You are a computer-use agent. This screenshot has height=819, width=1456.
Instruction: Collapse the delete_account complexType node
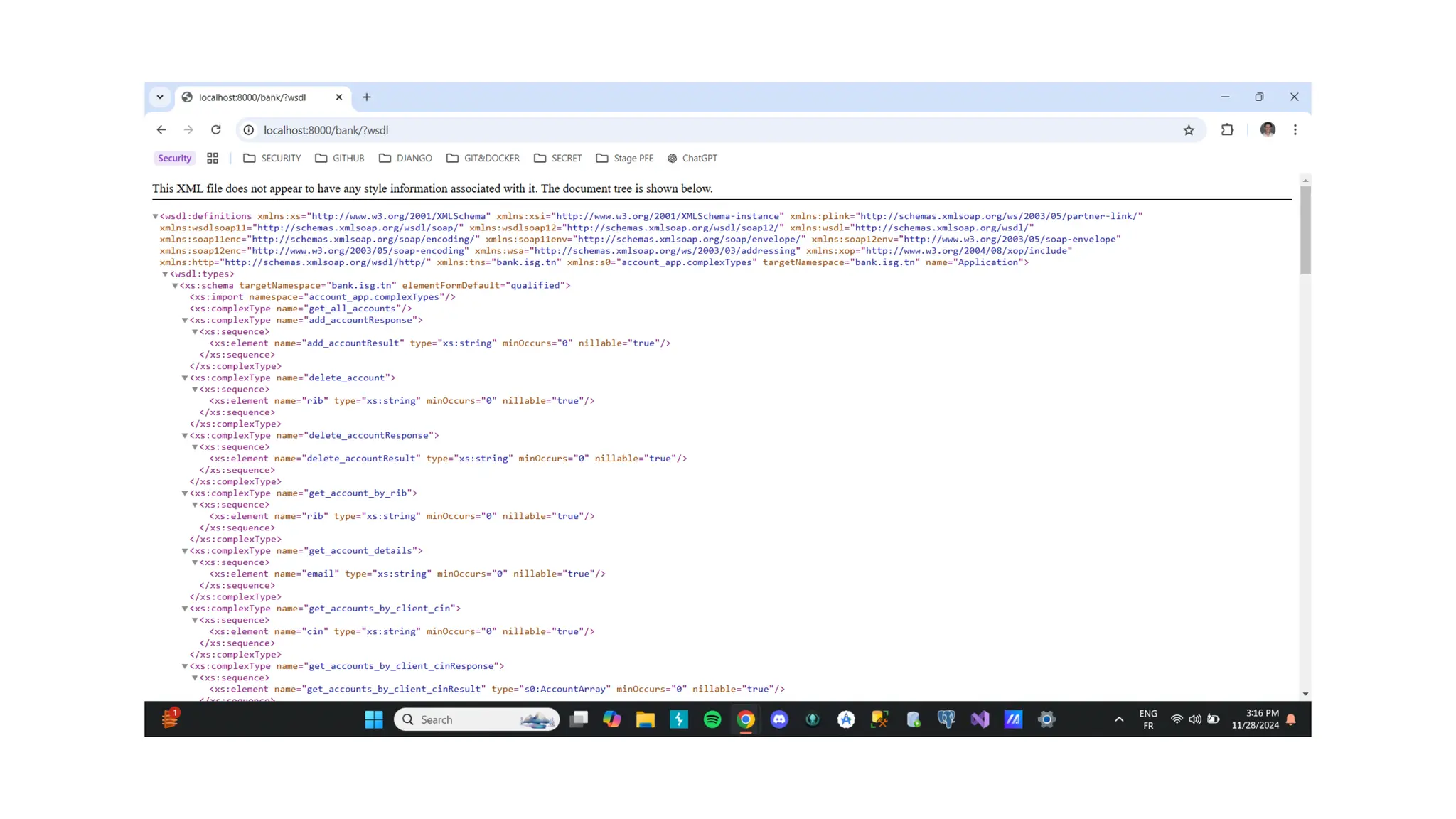tap(185, 378)
